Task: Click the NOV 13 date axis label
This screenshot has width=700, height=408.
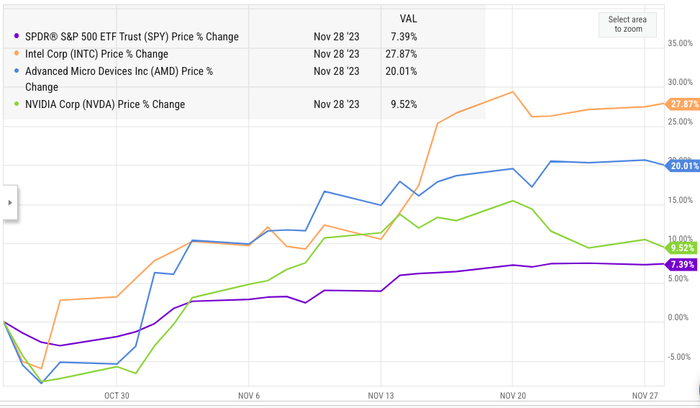Action: click(x=379, y=394)
